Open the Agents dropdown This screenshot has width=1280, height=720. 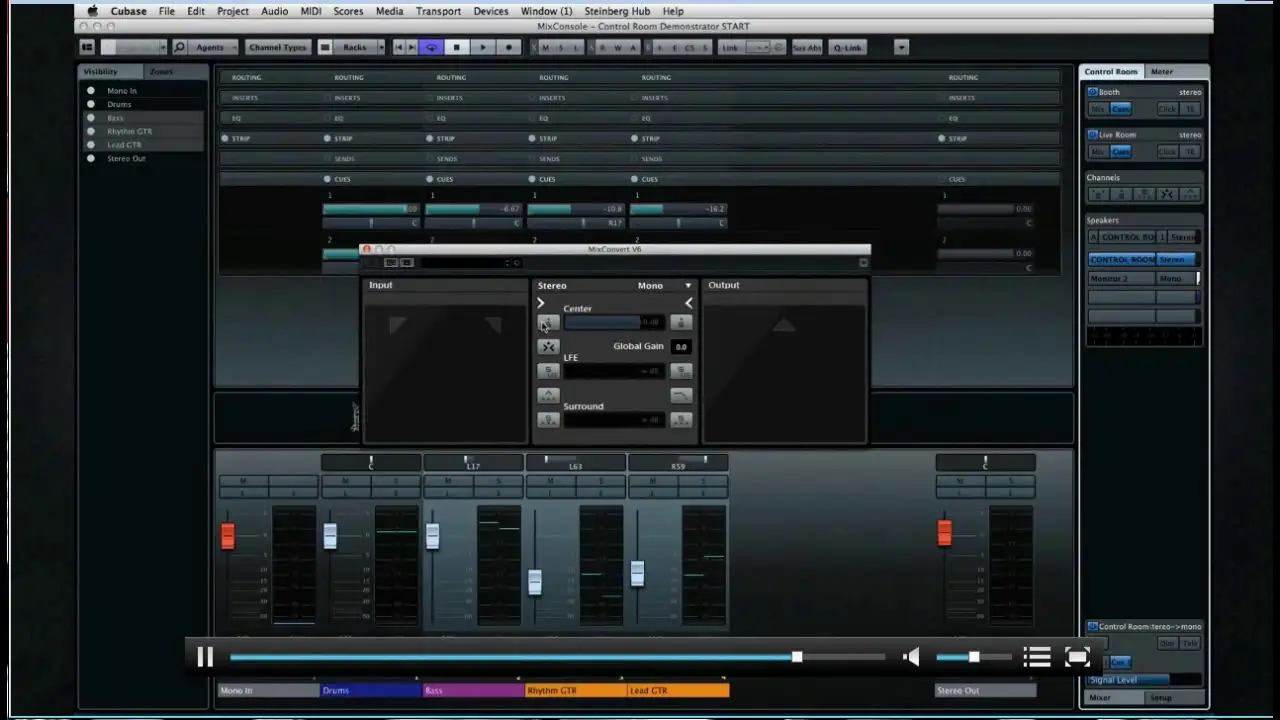215,47
